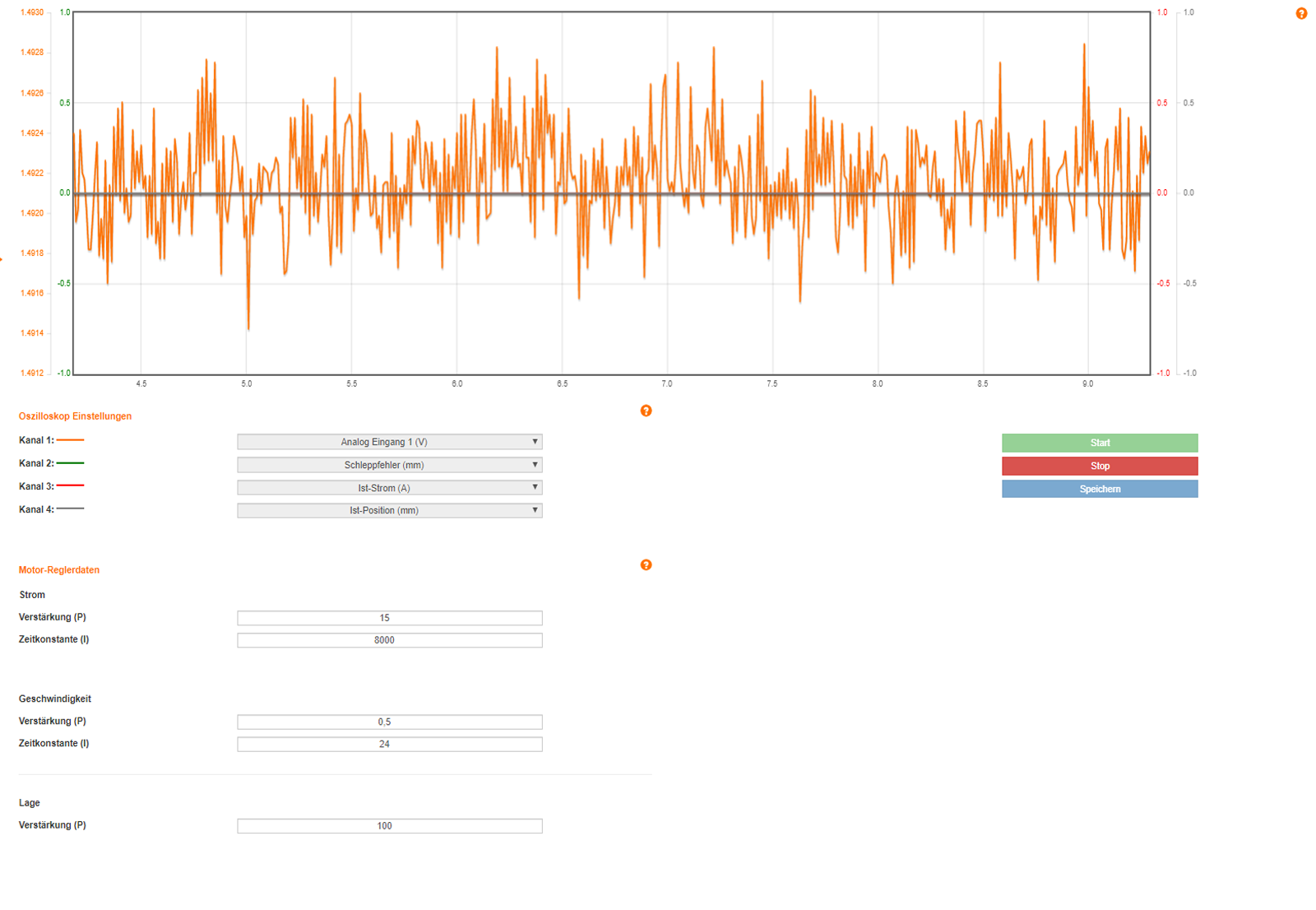Click the blue Speichern button

click(x=1099, y=489)
